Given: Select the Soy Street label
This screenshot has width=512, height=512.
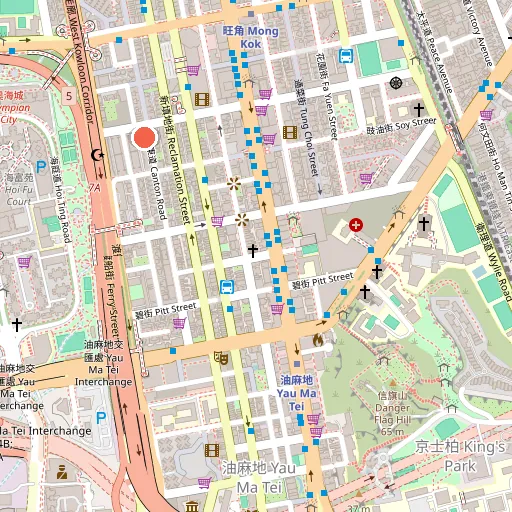Looking at the screenshot, I should pyautogui.click(x=401, y=126).
